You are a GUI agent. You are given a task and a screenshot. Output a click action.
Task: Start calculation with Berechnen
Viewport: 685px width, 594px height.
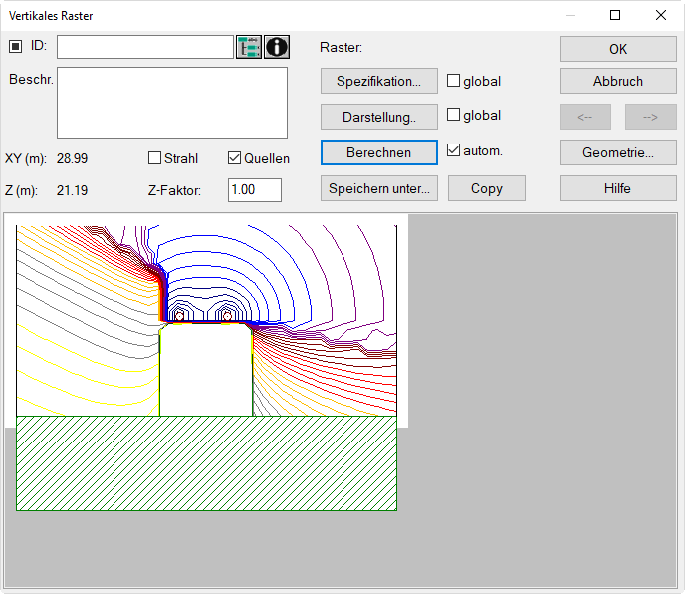(x=379, y=152)
